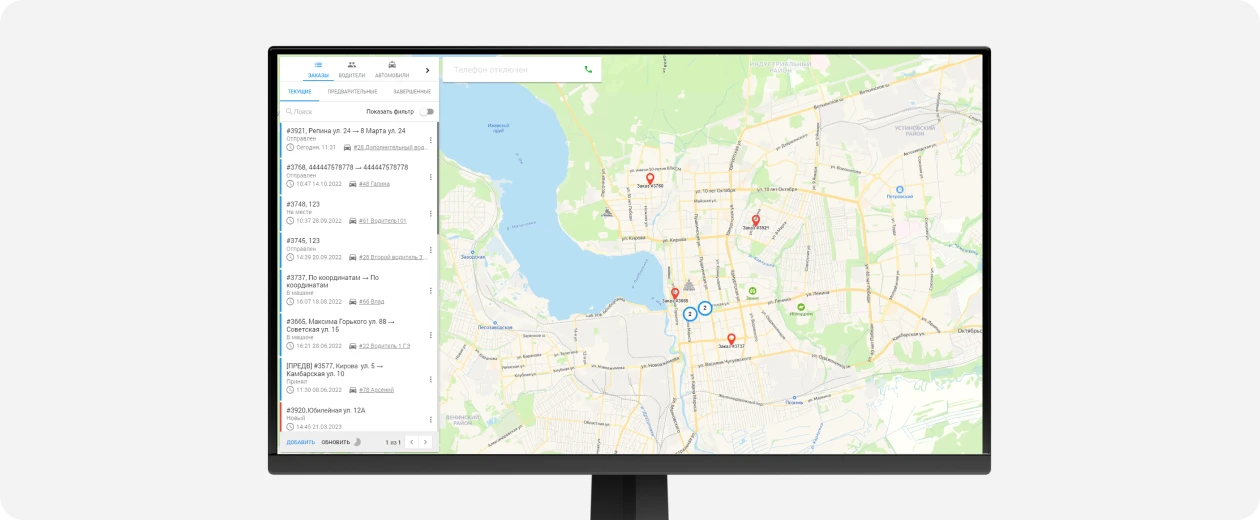
Task: Click the green phone call icon
Action: [x=588, y=70]
